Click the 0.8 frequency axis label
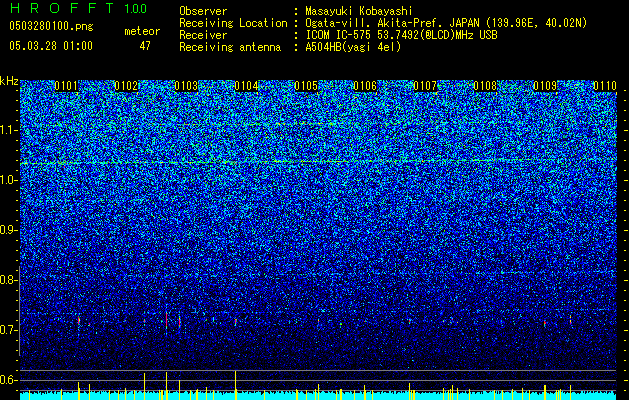Screen dimensions: 629x400 pyautogui.click(x=7, y=280)
